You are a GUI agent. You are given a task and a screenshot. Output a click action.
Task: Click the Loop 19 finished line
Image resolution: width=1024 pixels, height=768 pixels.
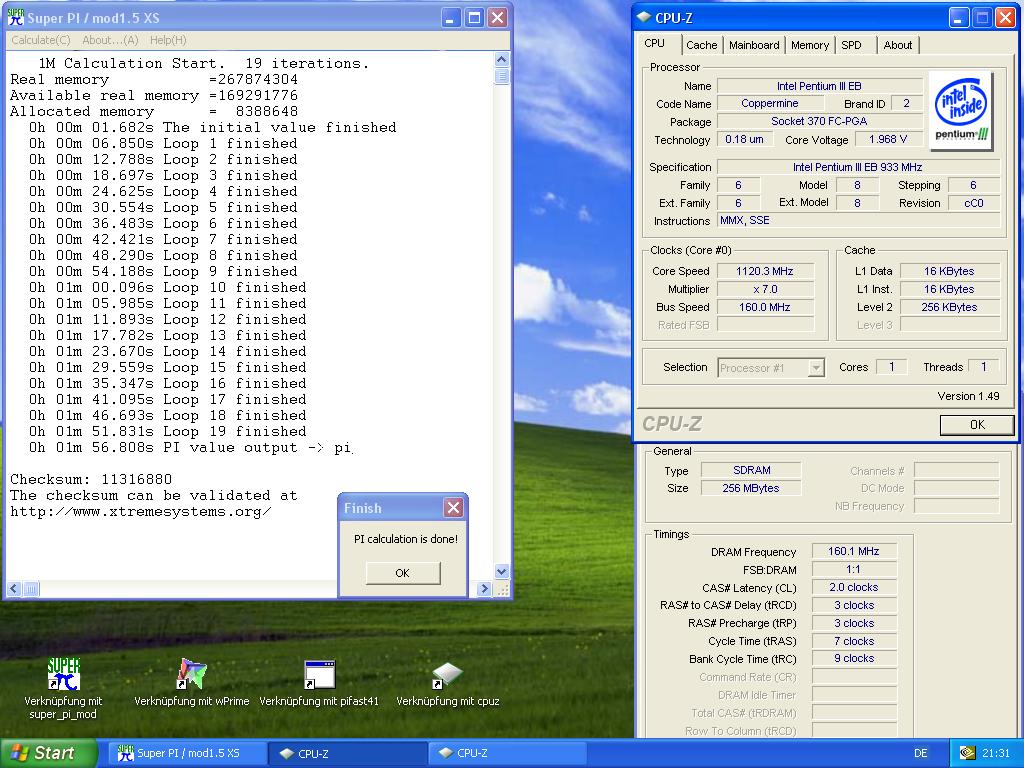coord(168,432)
